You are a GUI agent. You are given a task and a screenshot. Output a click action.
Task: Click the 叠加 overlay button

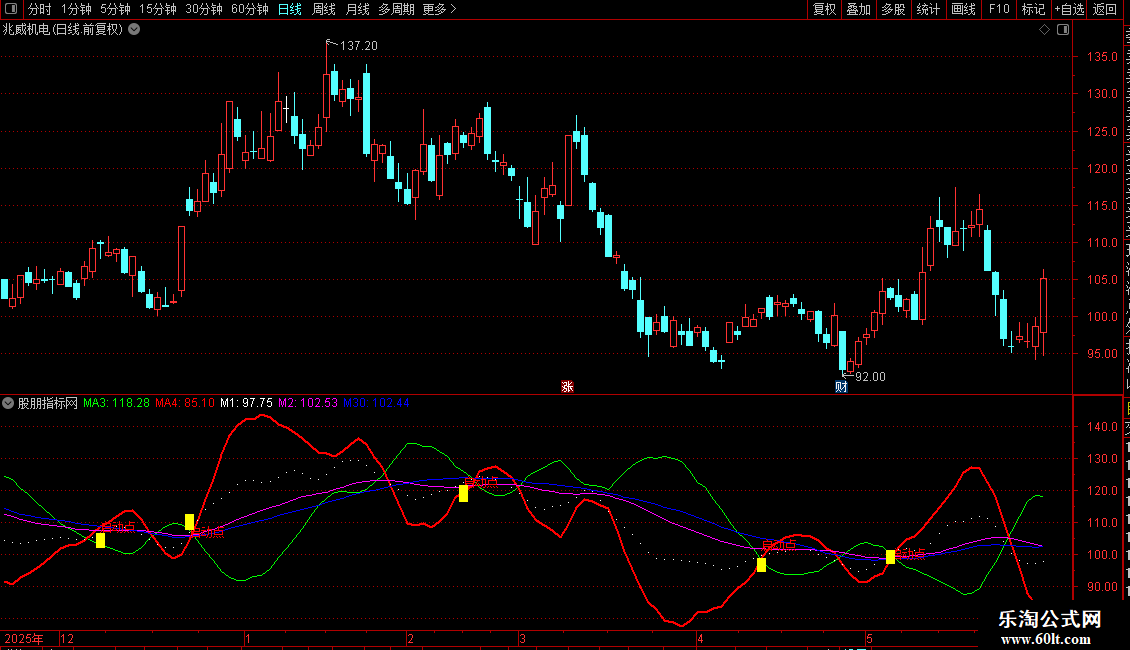[858, 9]
